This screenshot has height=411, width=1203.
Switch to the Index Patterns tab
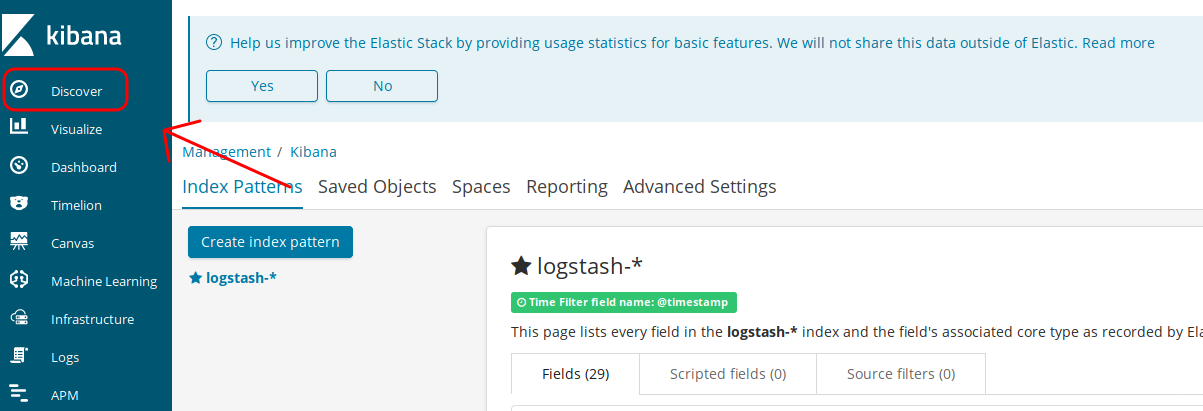(242, 187)
